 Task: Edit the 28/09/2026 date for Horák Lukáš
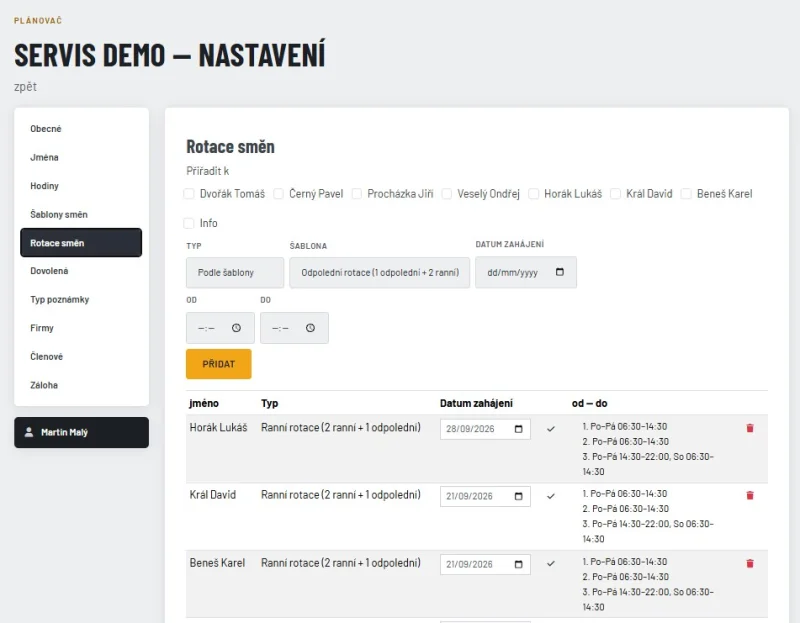point(485,429)
